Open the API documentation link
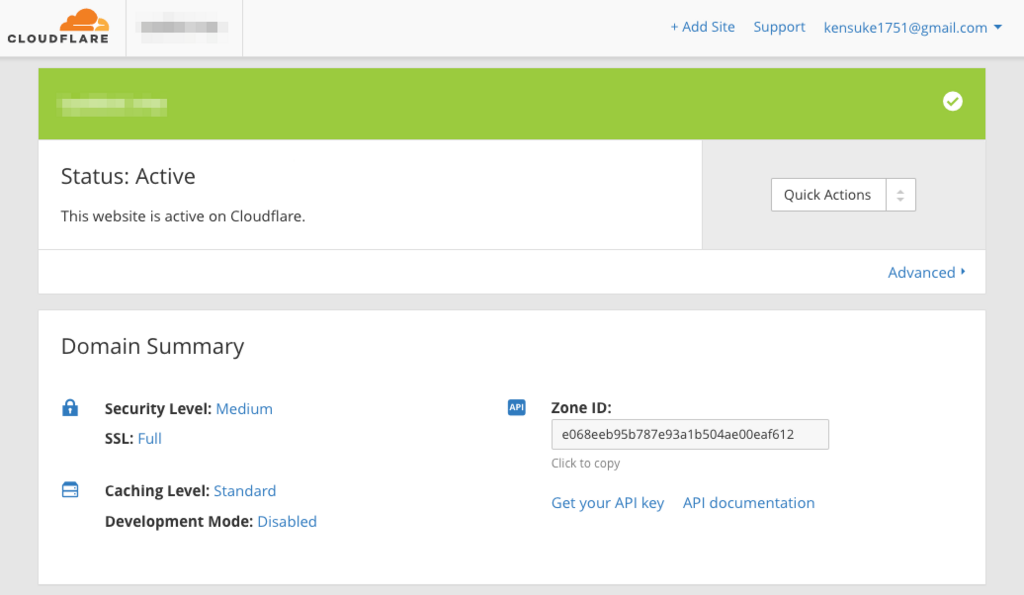This screenshot has width=1024, height=595. click(x=748, y=503)
